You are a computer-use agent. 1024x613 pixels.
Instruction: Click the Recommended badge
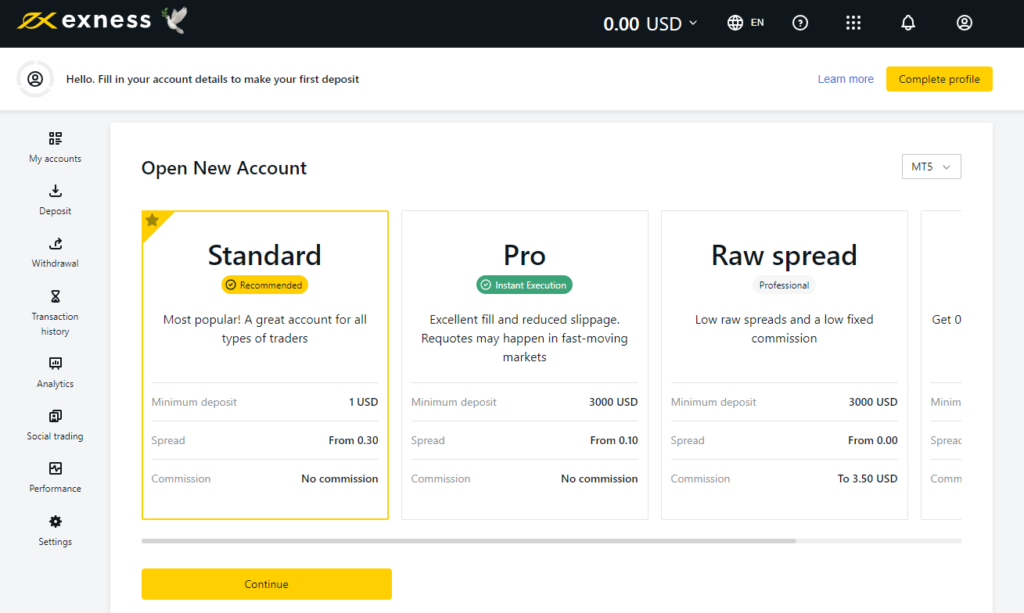point(264,285)
